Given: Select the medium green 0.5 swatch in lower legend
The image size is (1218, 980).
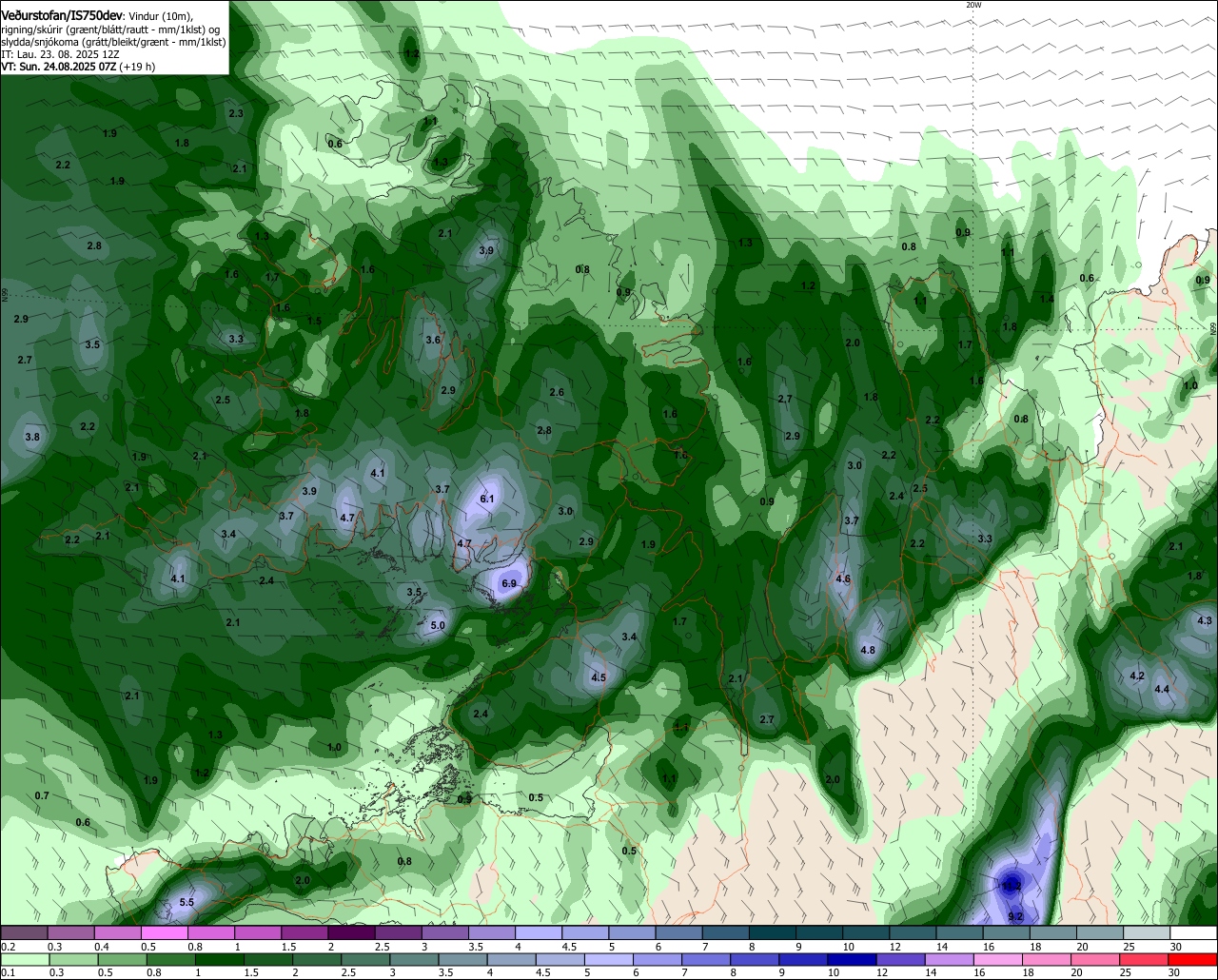Looking at the screenshot, I should tap(123, 959).
